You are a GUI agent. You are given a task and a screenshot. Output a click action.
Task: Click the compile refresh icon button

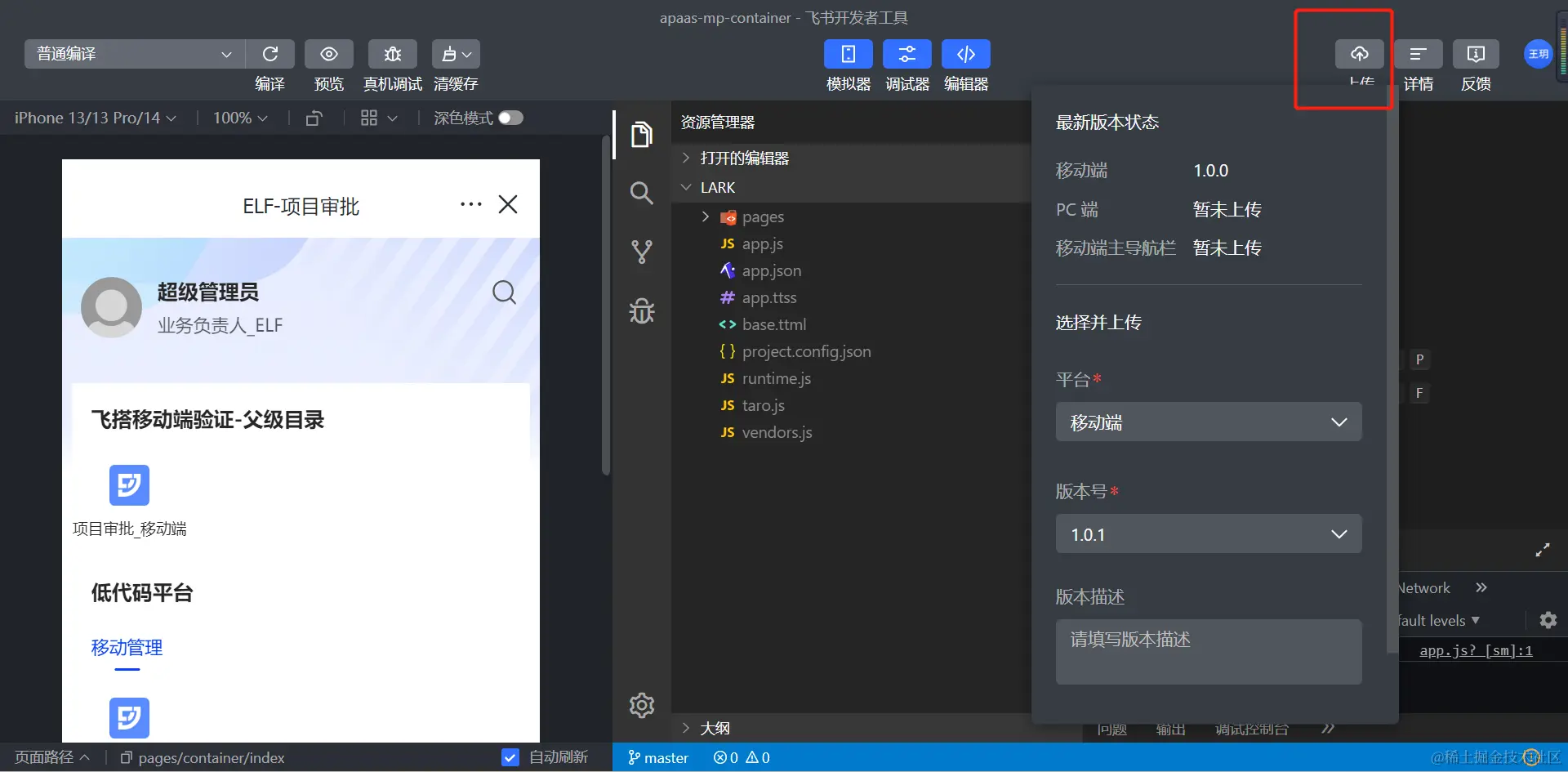(x=270, y=54)
